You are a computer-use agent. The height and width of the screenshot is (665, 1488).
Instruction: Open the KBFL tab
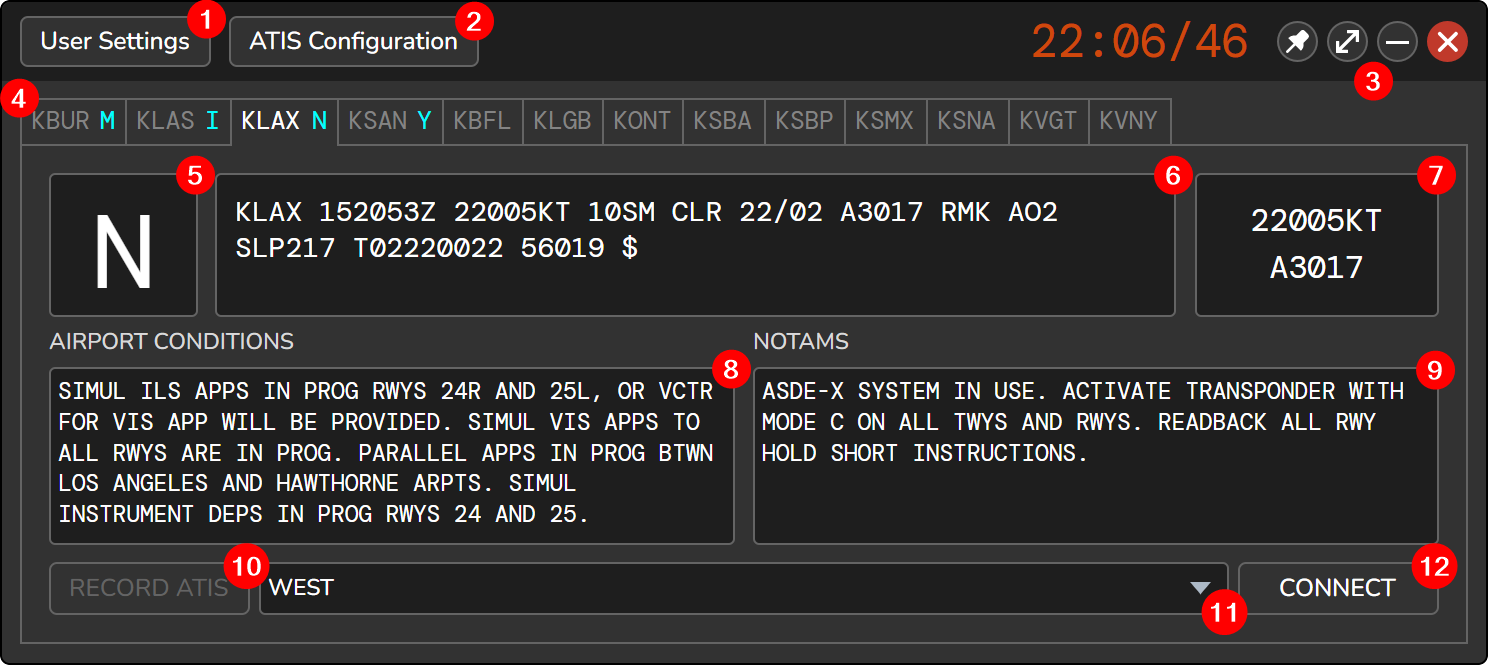[482, 122]
